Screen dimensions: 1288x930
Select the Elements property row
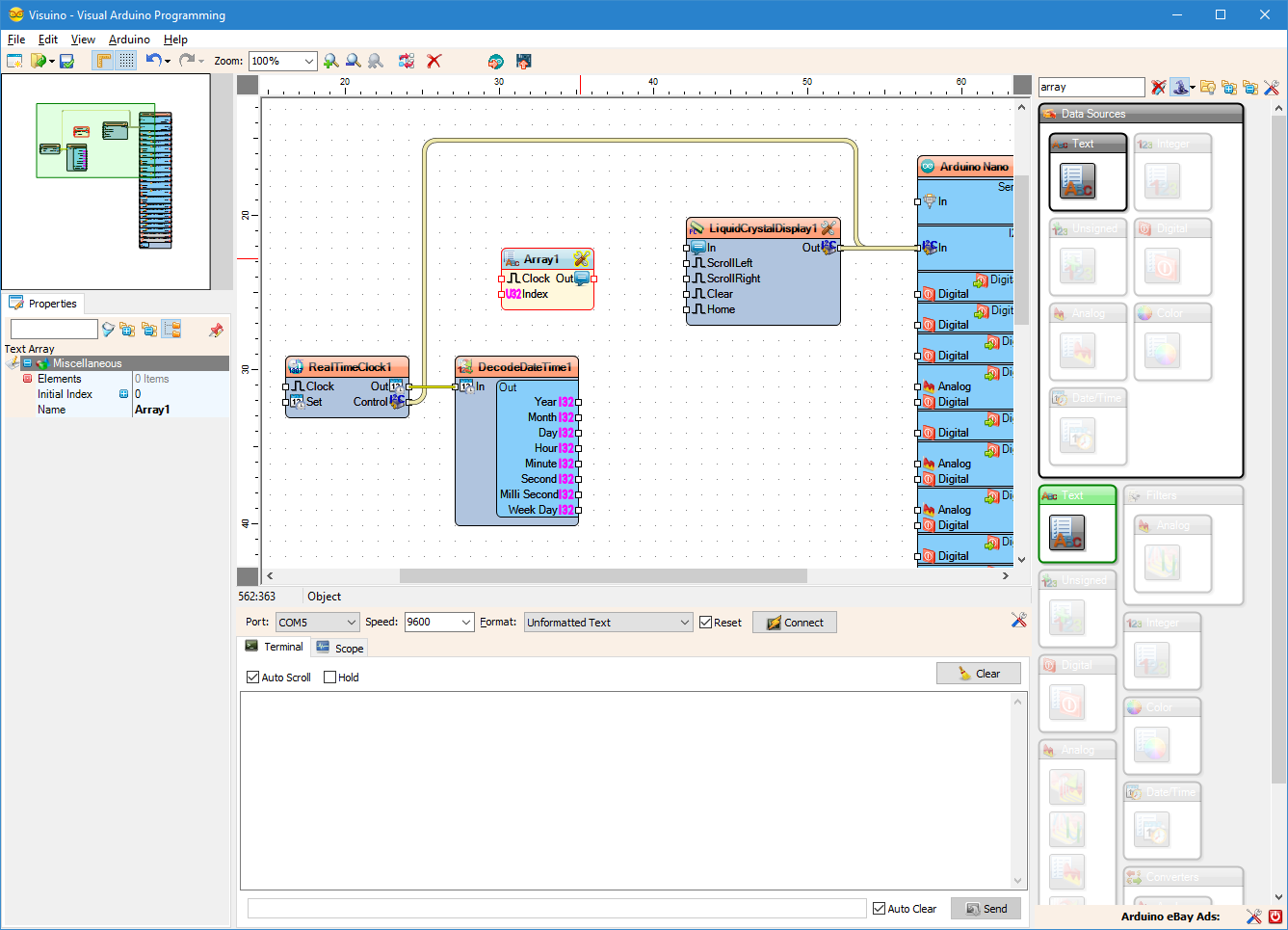click(116, 379)
